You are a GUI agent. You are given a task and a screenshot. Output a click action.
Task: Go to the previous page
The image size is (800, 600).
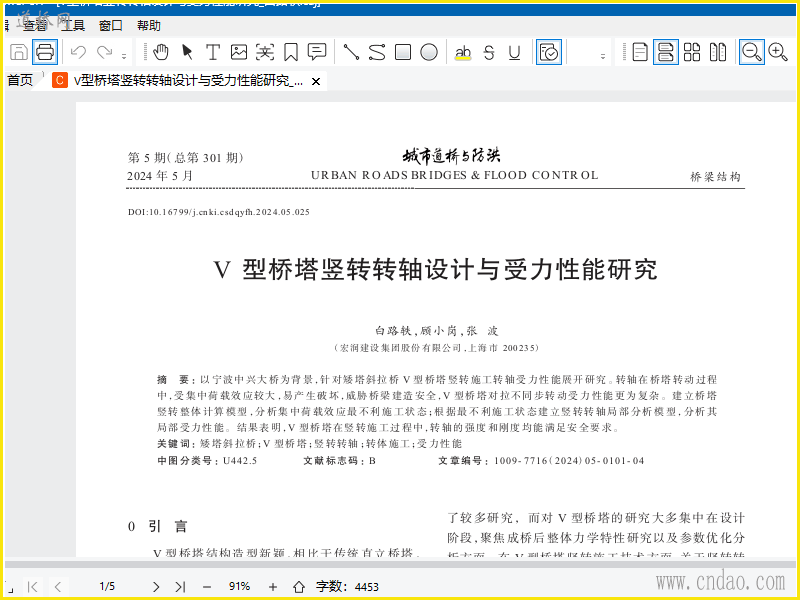58,587
